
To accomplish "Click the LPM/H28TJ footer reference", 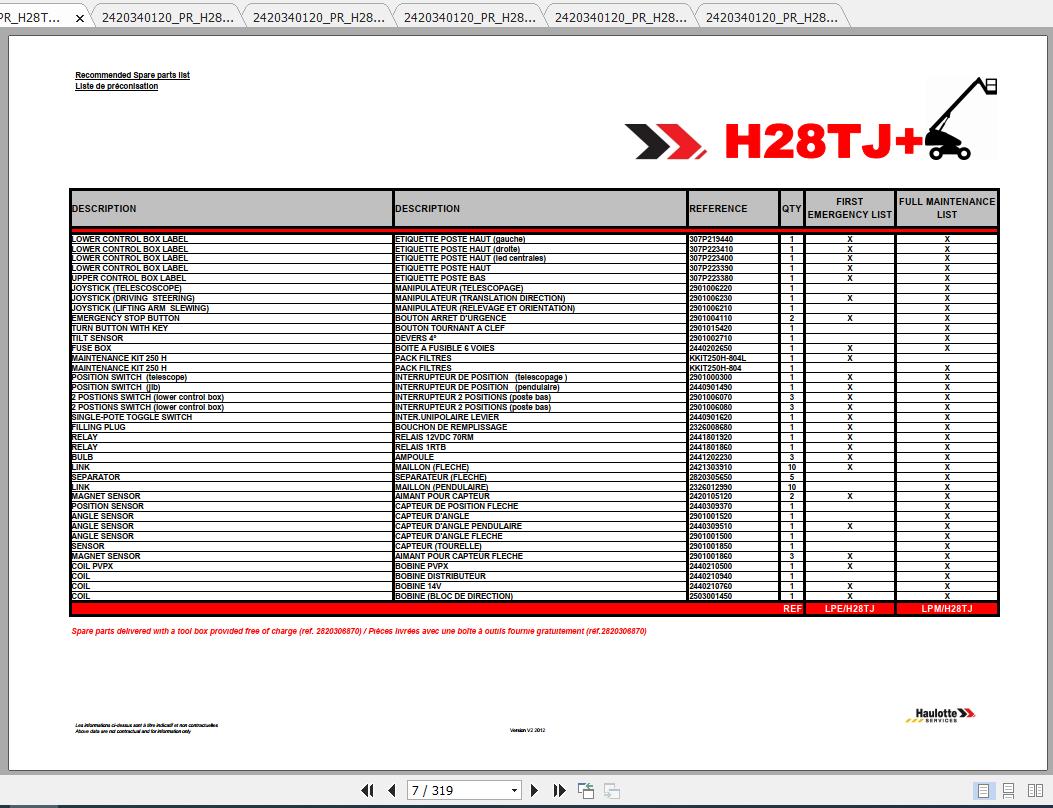I will [x=947, y=609].
